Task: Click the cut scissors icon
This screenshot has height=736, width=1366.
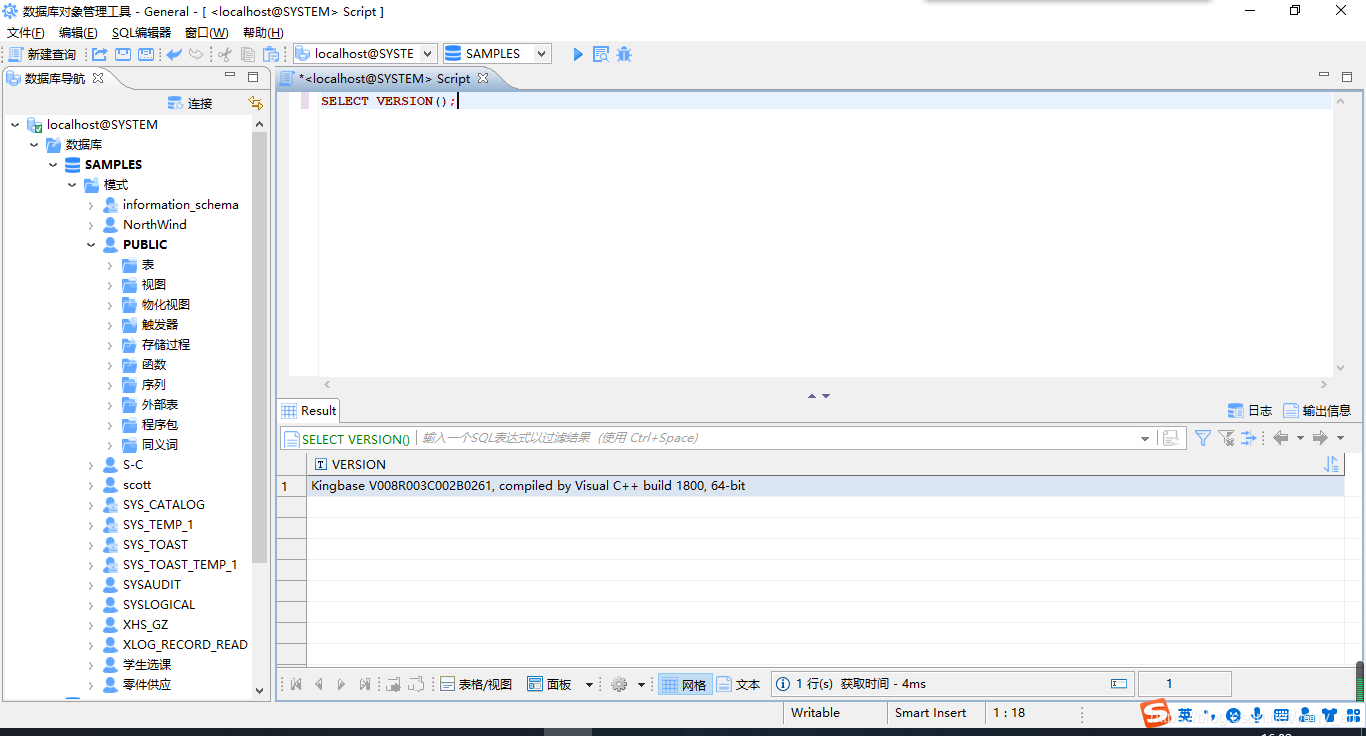Action: (225, 54)
